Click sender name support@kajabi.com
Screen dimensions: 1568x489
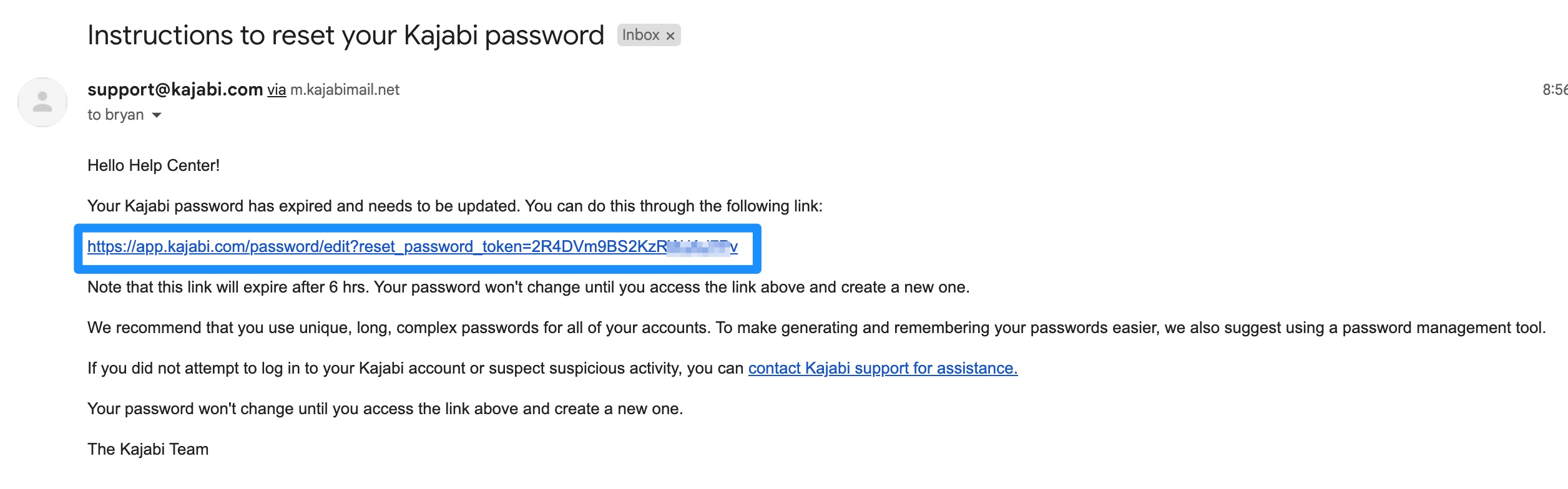tap(175, 90)
